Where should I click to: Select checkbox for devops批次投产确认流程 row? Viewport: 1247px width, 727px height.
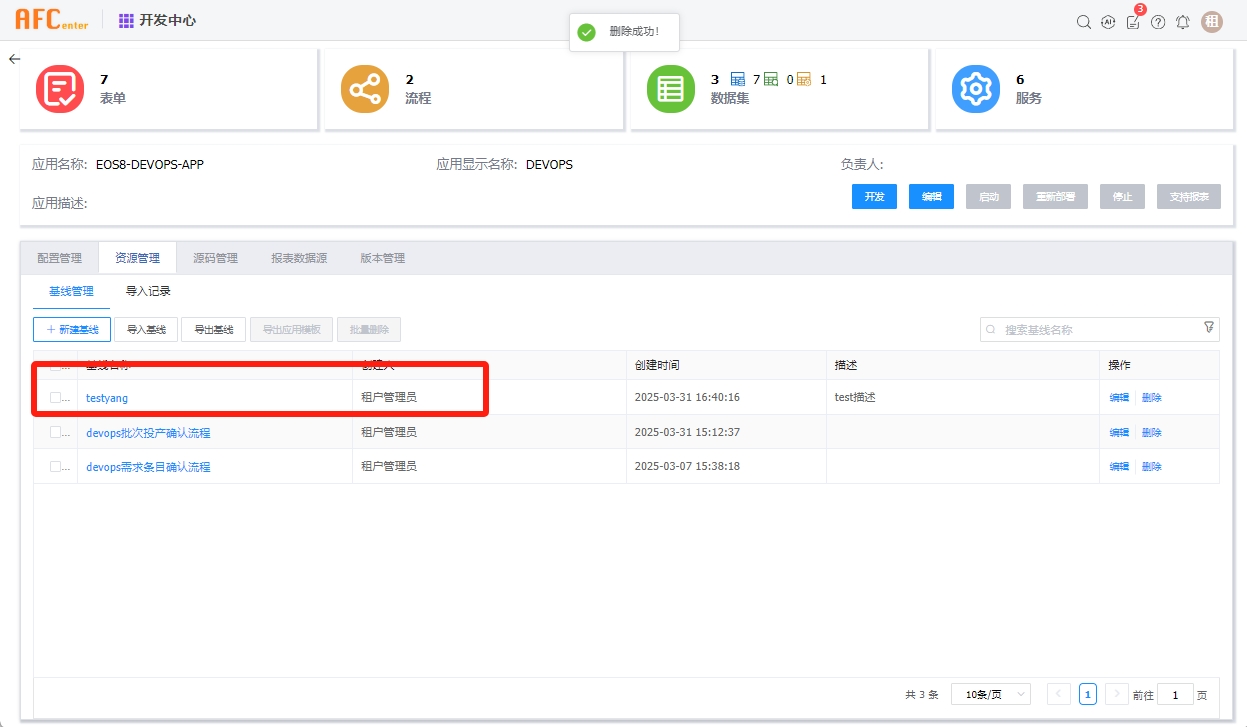click(56, 432)
